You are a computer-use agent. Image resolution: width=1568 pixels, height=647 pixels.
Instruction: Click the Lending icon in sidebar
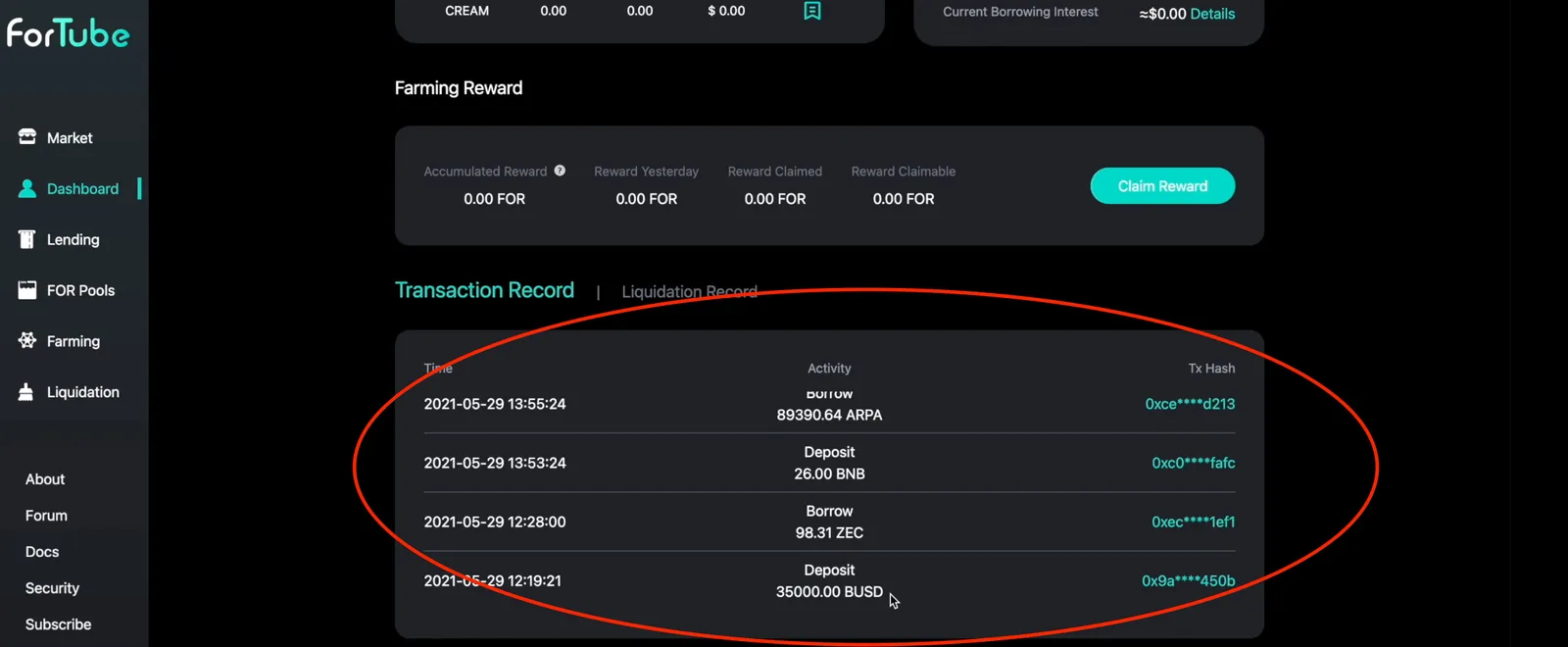point(27,239)
